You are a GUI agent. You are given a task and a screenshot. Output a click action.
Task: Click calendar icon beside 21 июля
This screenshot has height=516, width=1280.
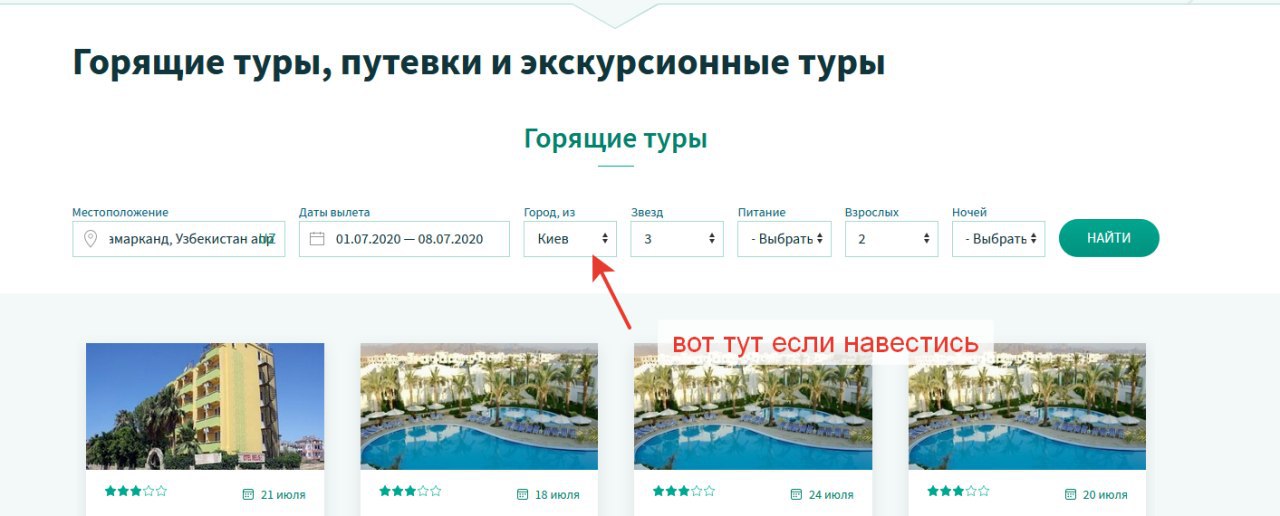[x=248, y=494]
